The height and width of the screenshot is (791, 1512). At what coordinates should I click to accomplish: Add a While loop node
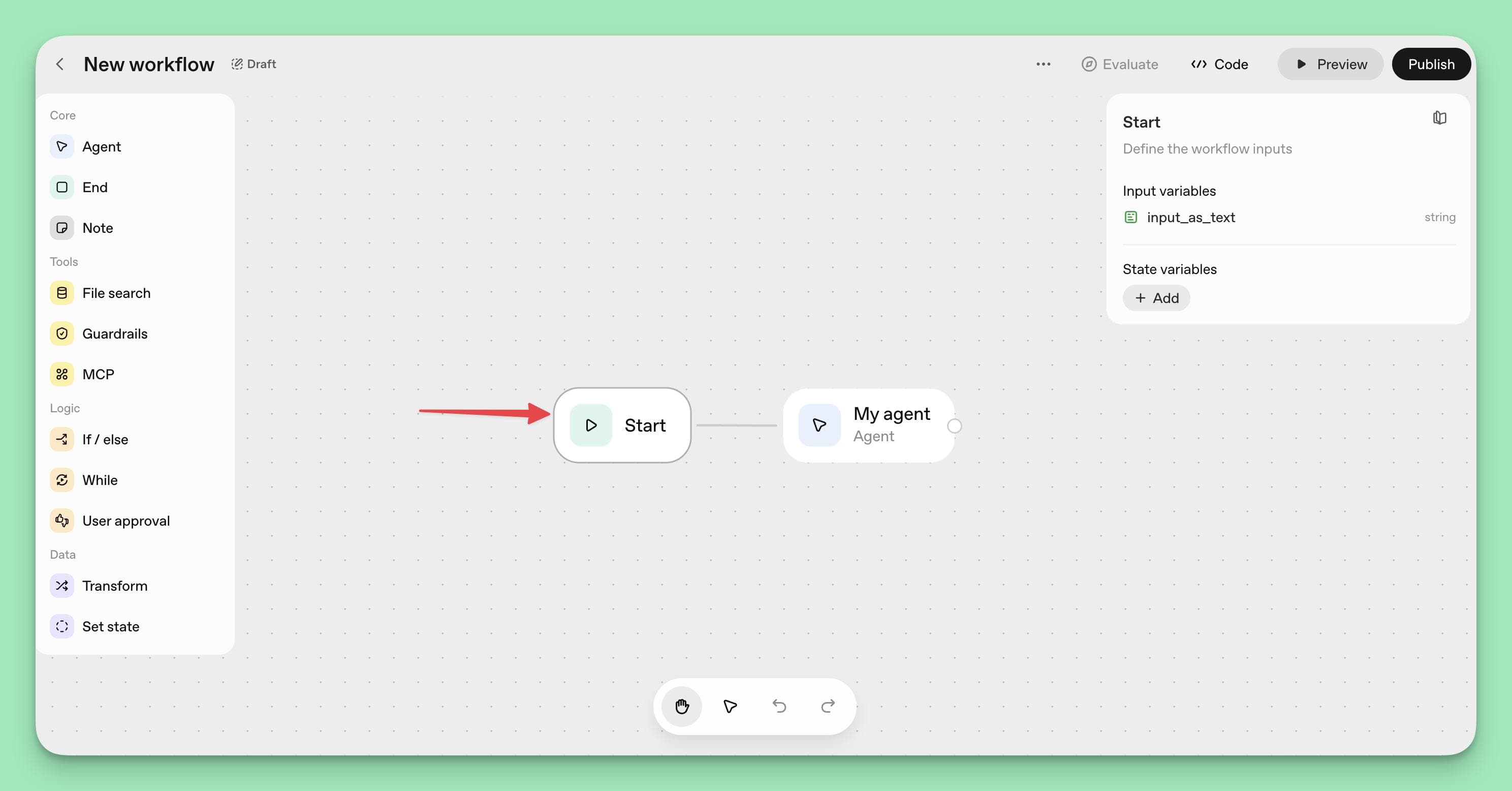click(x=101, y=480)
